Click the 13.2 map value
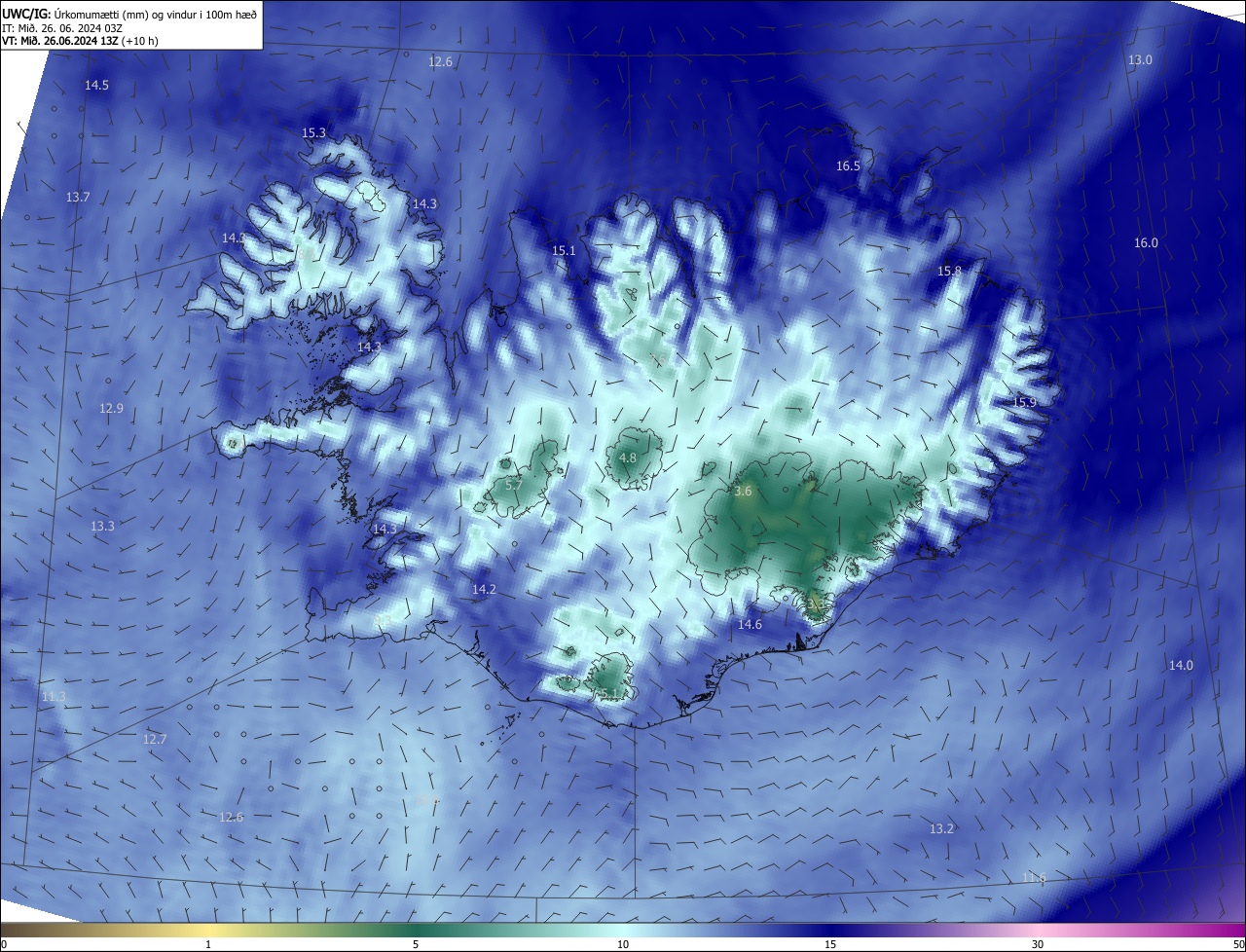 pos(941,829)
